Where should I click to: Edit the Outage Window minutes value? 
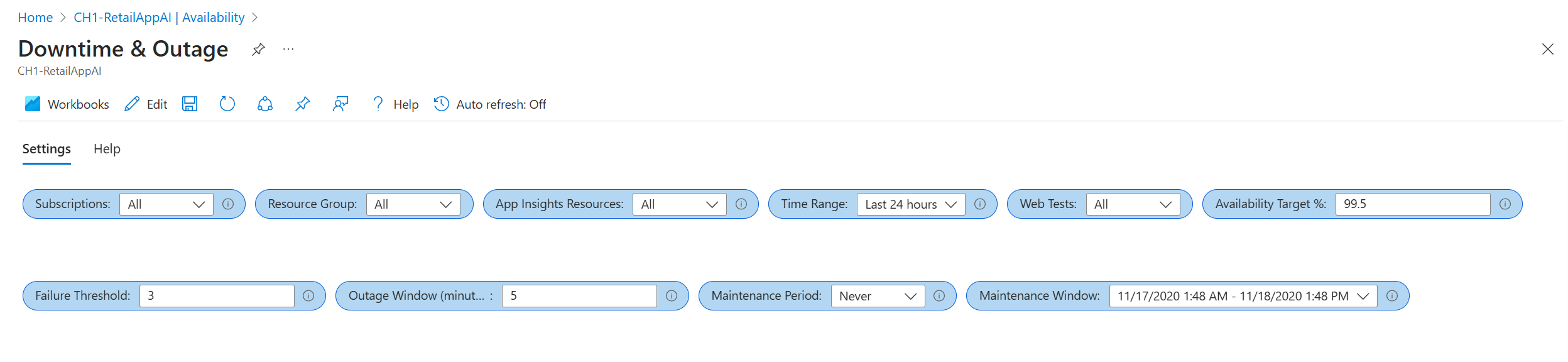(x=579, y=295)
